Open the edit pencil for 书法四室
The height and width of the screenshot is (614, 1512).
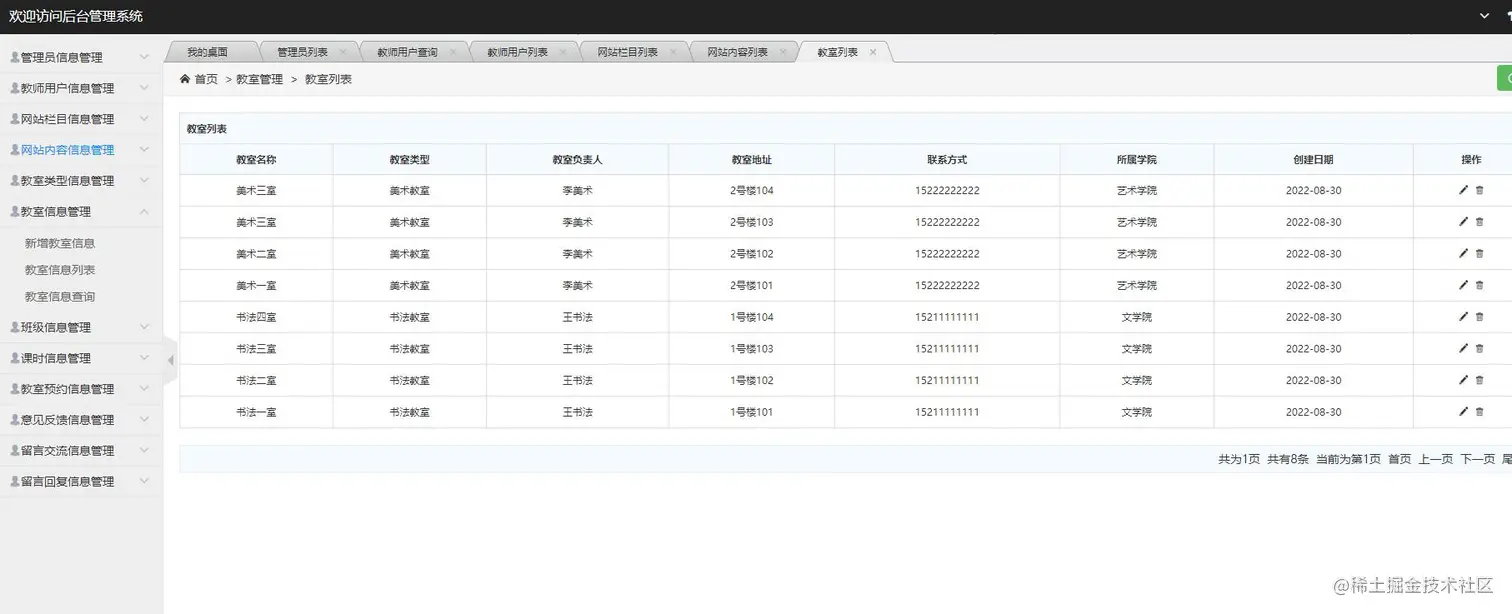[x=1463, y=317]
